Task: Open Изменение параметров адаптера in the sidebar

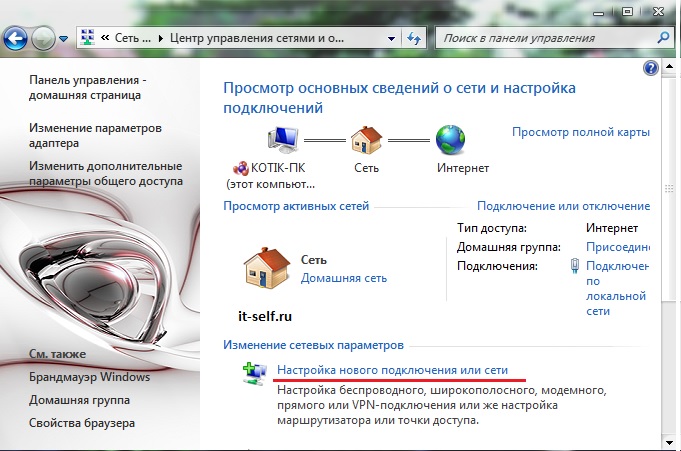Action: [x=95, y=136]
